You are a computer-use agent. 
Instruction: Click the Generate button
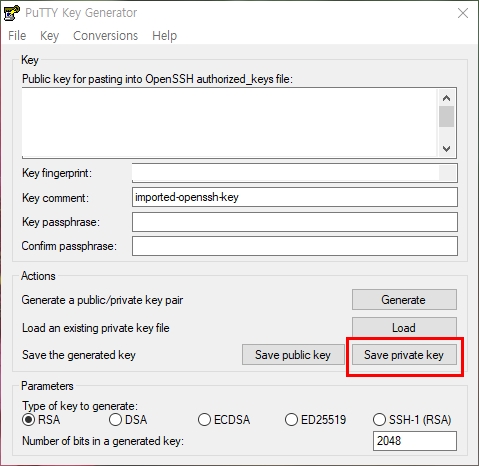pyautogui.click(x=404, y=300)
